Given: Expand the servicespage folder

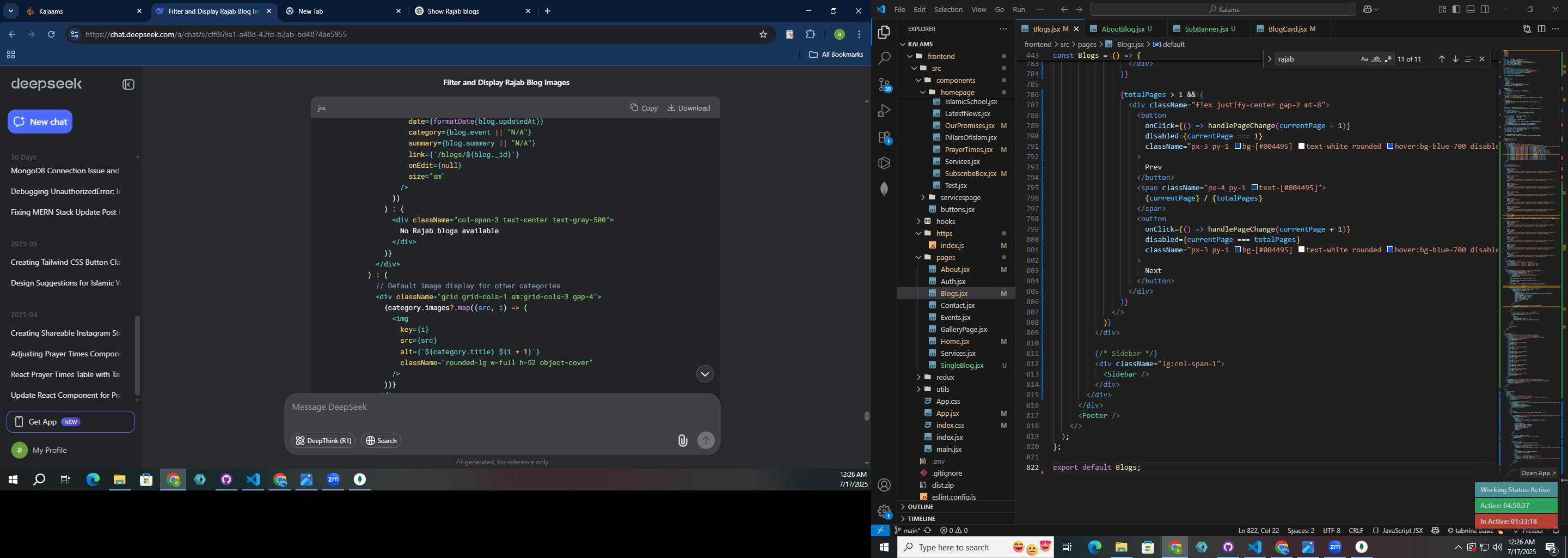Looking at the screenshot, I should point(923,197).
